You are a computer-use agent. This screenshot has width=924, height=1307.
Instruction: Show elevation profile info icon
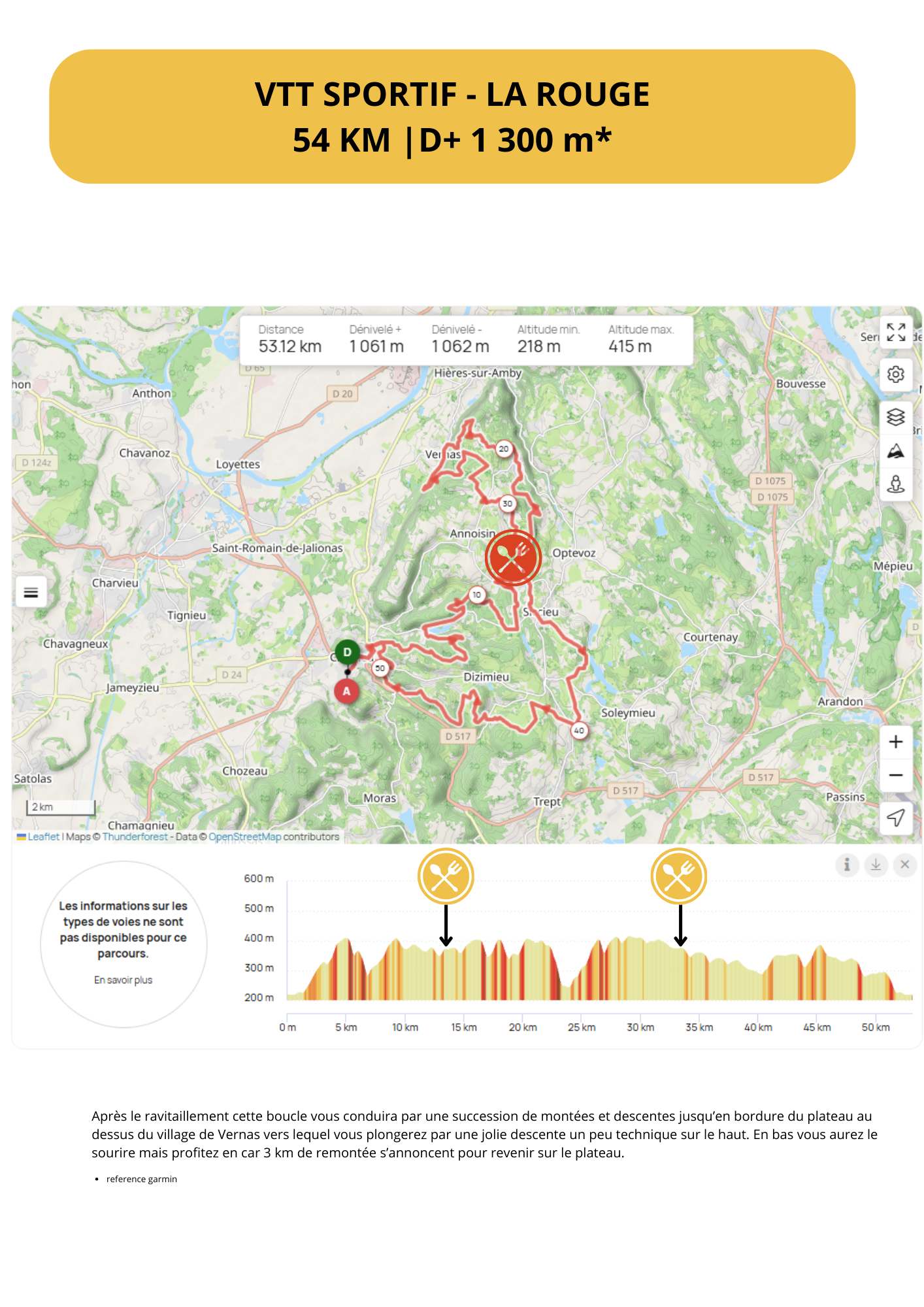click(x=847, y=865)
